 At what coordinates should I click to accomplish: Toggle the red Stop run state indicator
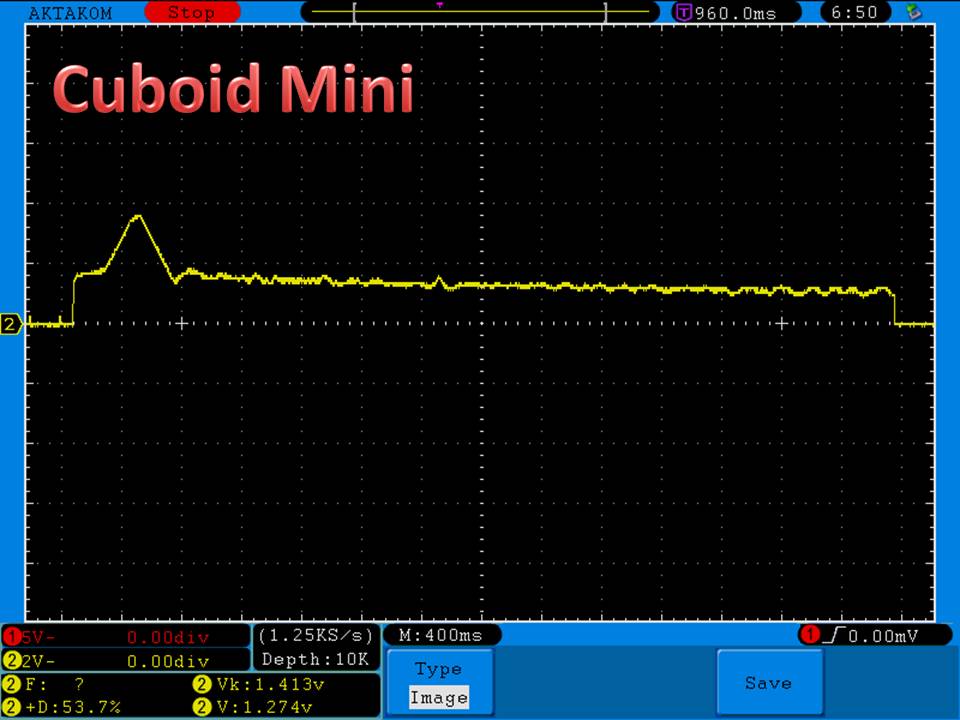pos(190,12)
